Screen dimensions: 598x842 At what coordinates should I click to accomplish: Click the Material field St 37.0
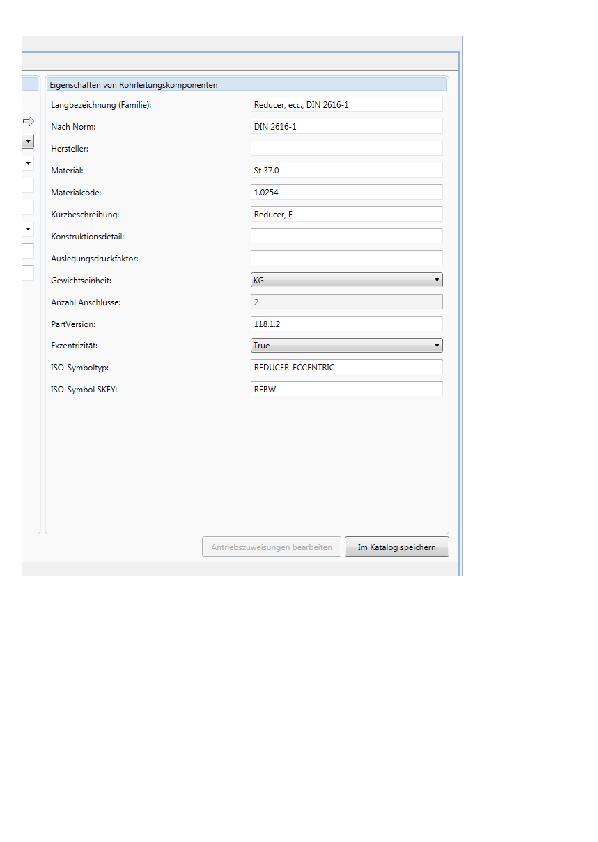tap(346, 170)
